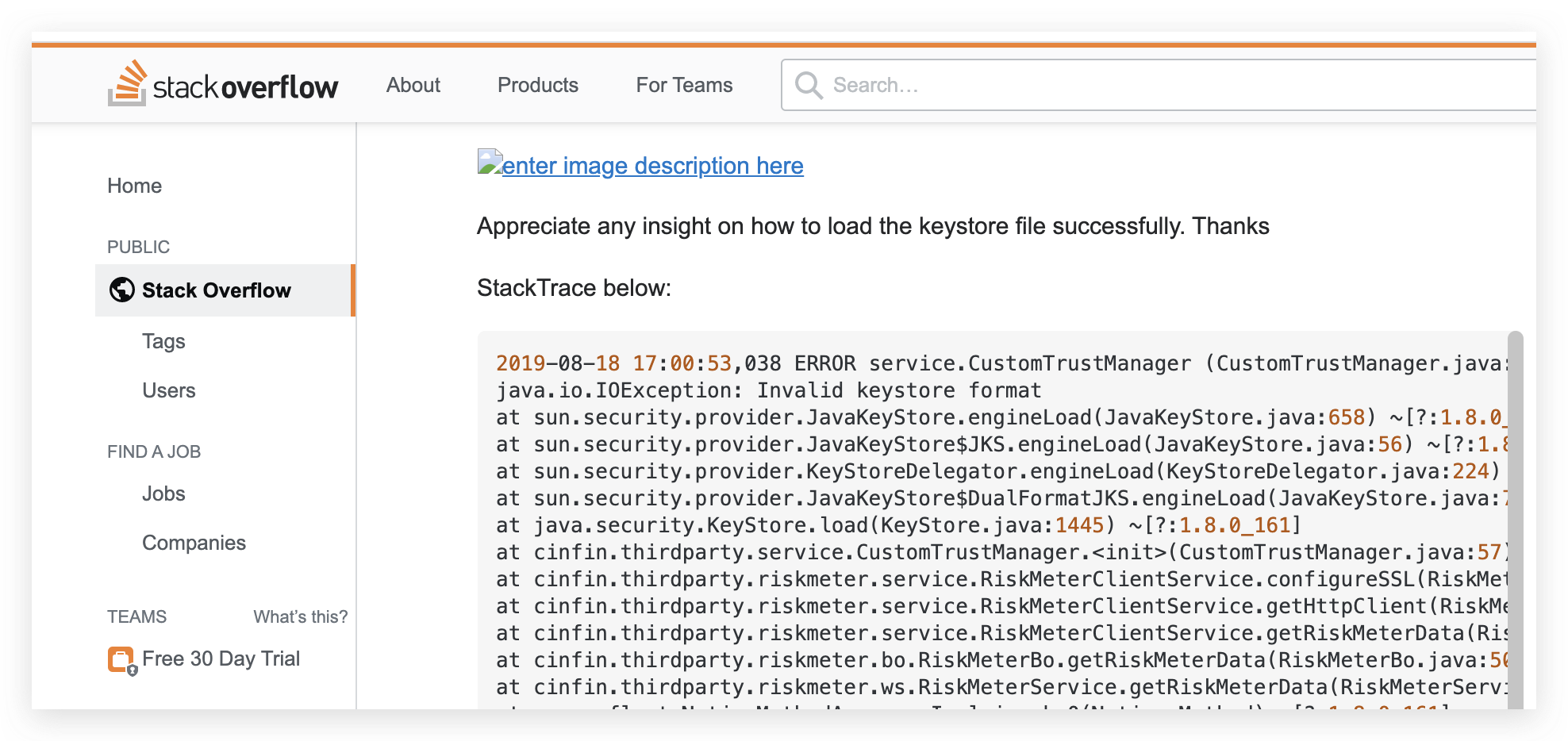Click the keystore insight request paragraph
1568x741 pixels.
click(873, 226)
